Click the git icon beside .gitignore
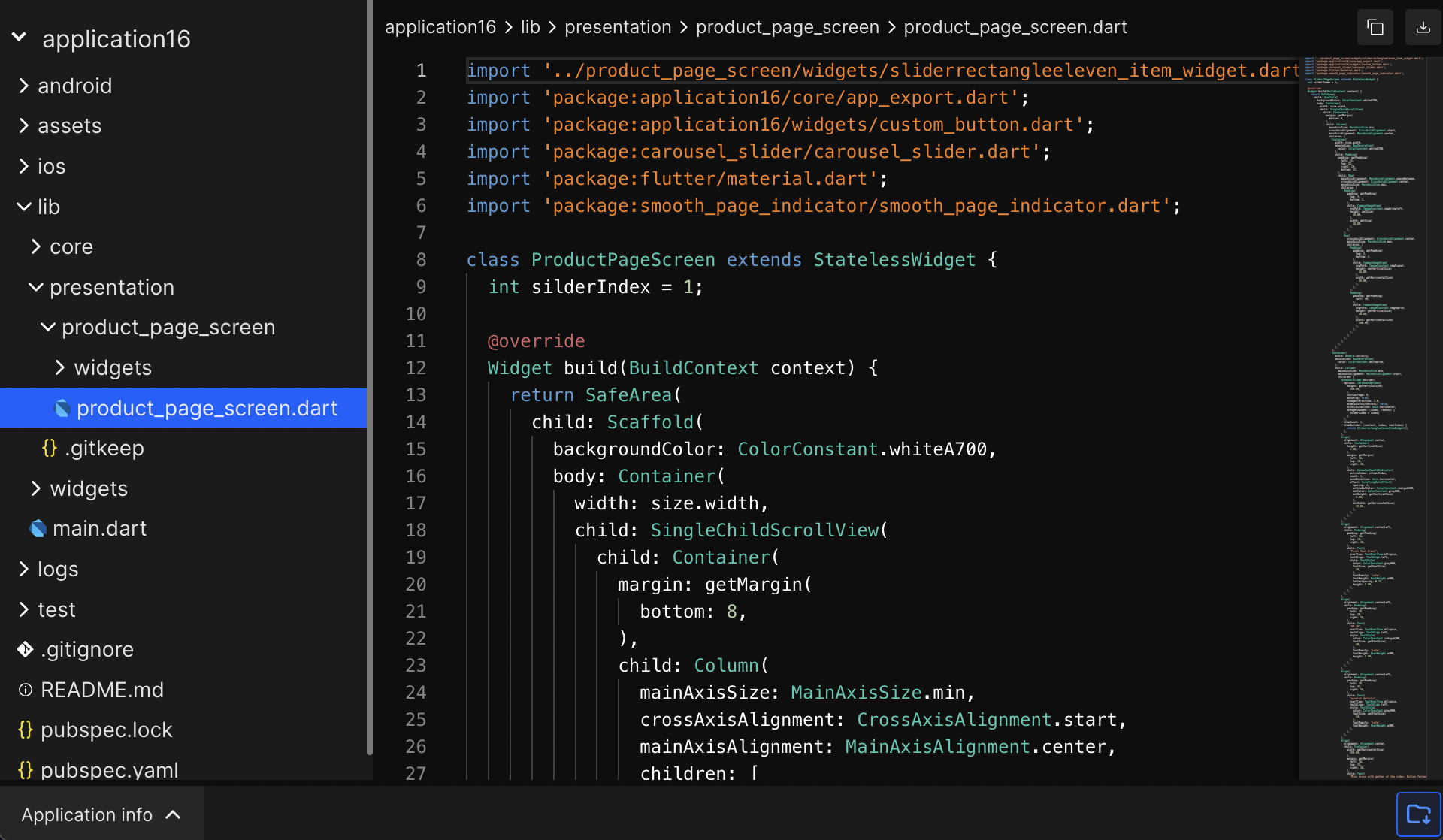 coord(26,649)
